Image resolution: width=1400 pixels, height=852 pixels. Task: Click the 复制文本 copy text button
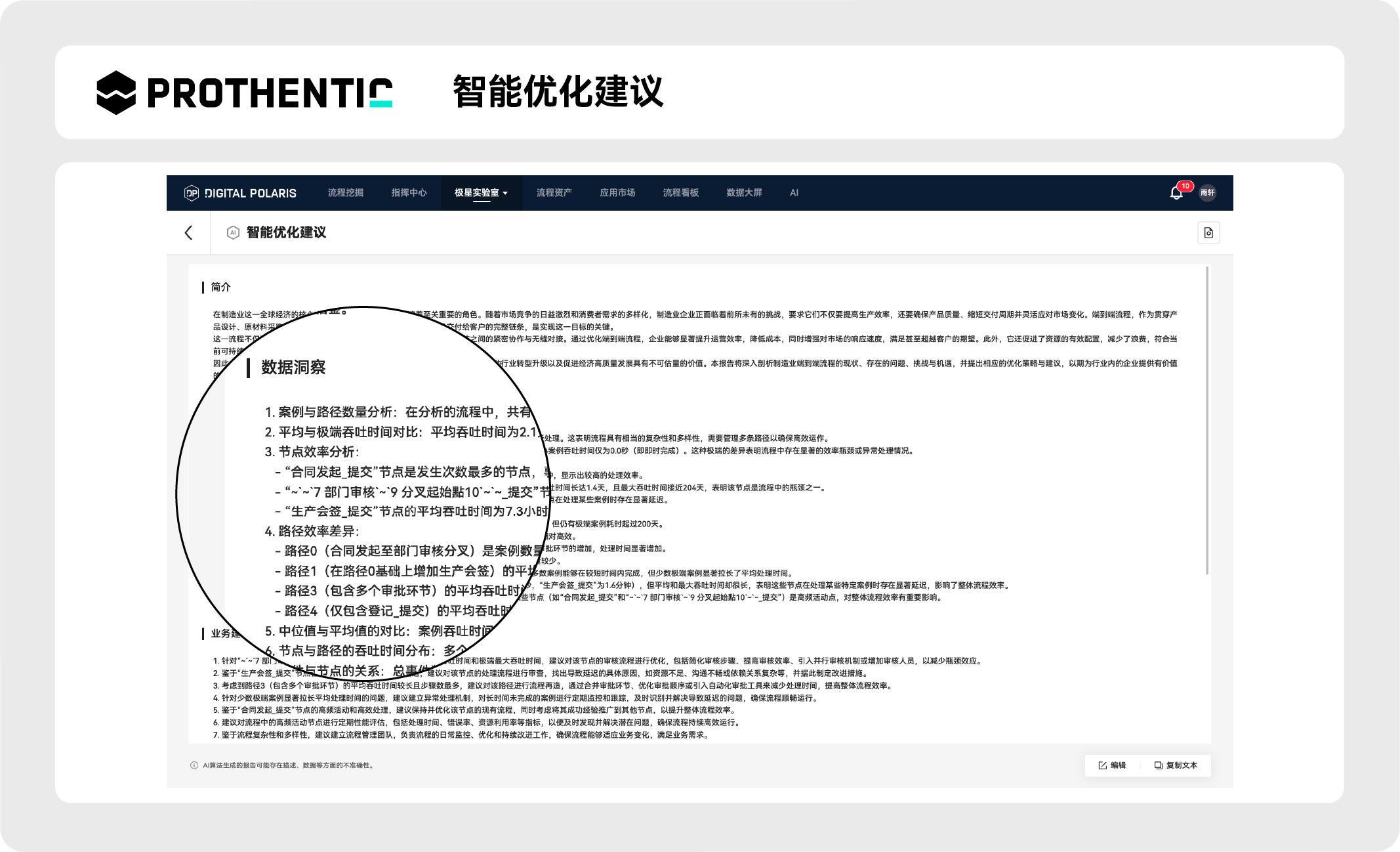pos(1176,765)
